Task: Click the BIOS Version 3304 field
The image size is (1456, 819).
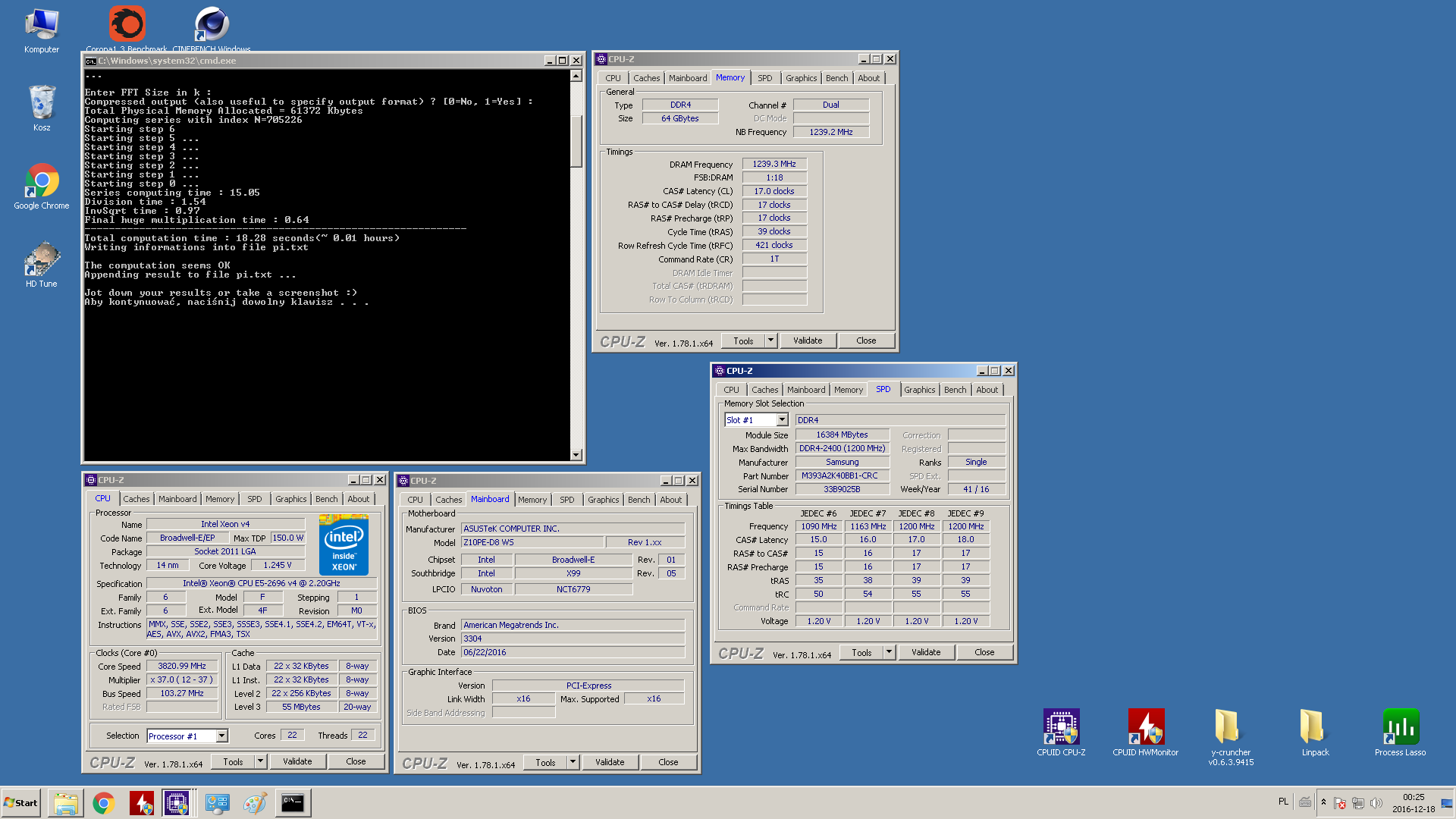Action: [x=573, y=639]
